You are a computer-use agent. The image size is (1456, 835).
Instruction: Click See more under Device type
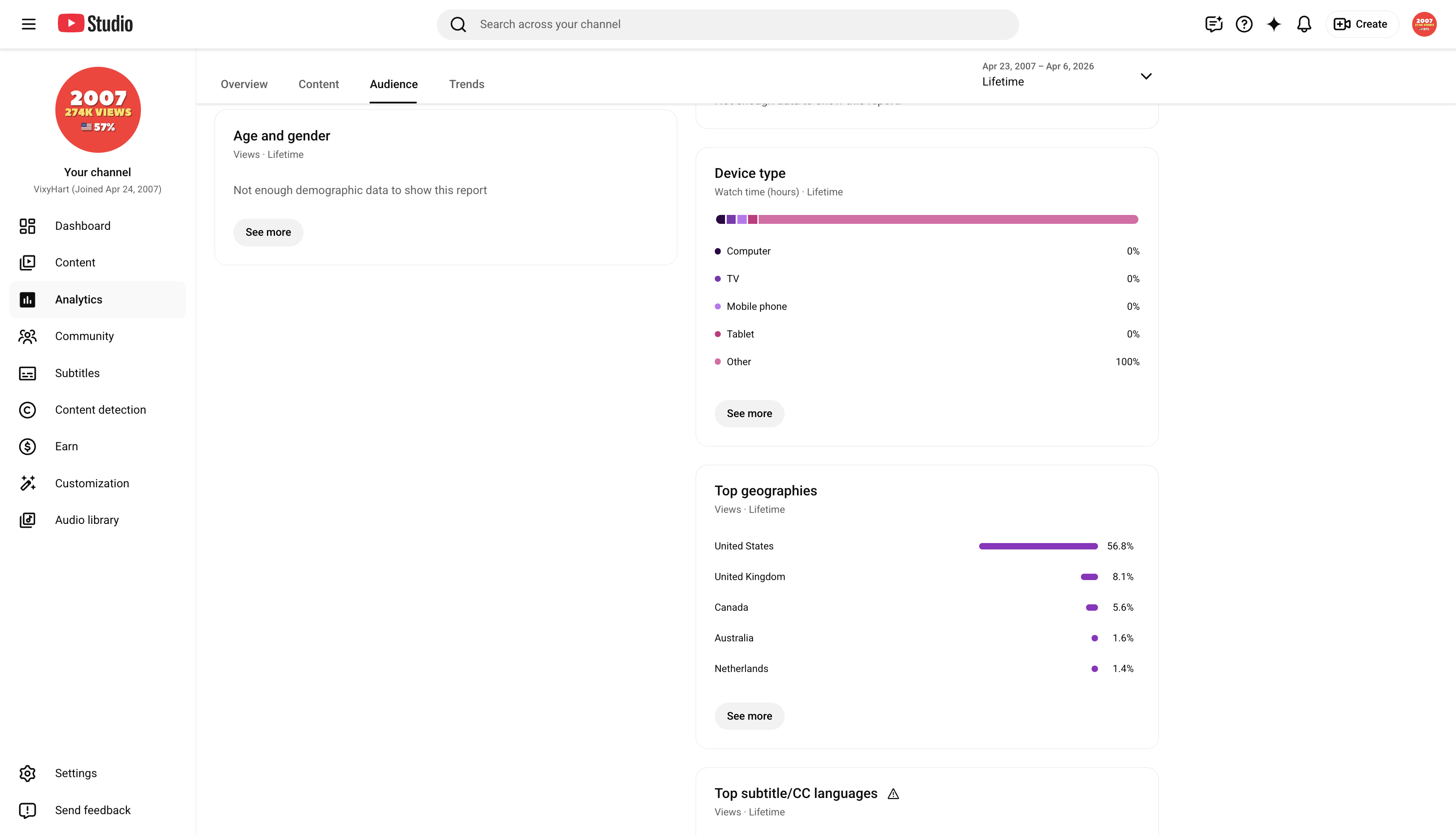[749, 414]
